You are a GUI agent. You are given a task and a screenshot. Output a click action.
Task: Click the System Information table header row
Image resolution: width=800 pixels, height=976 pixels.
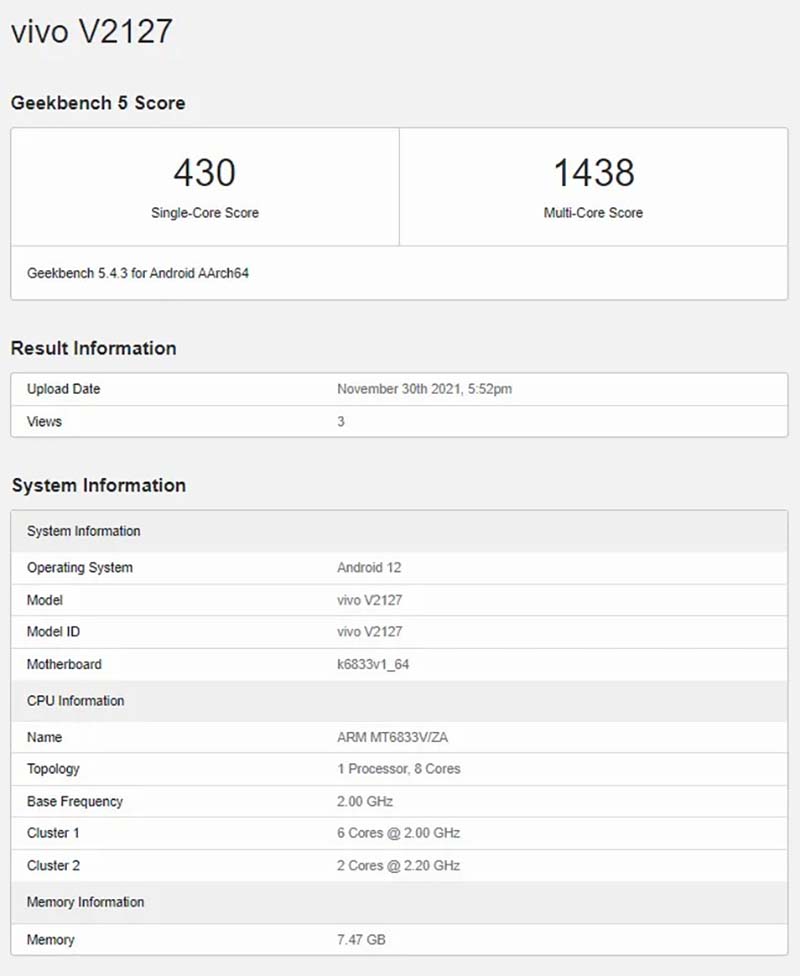click(x=399, y=532)
